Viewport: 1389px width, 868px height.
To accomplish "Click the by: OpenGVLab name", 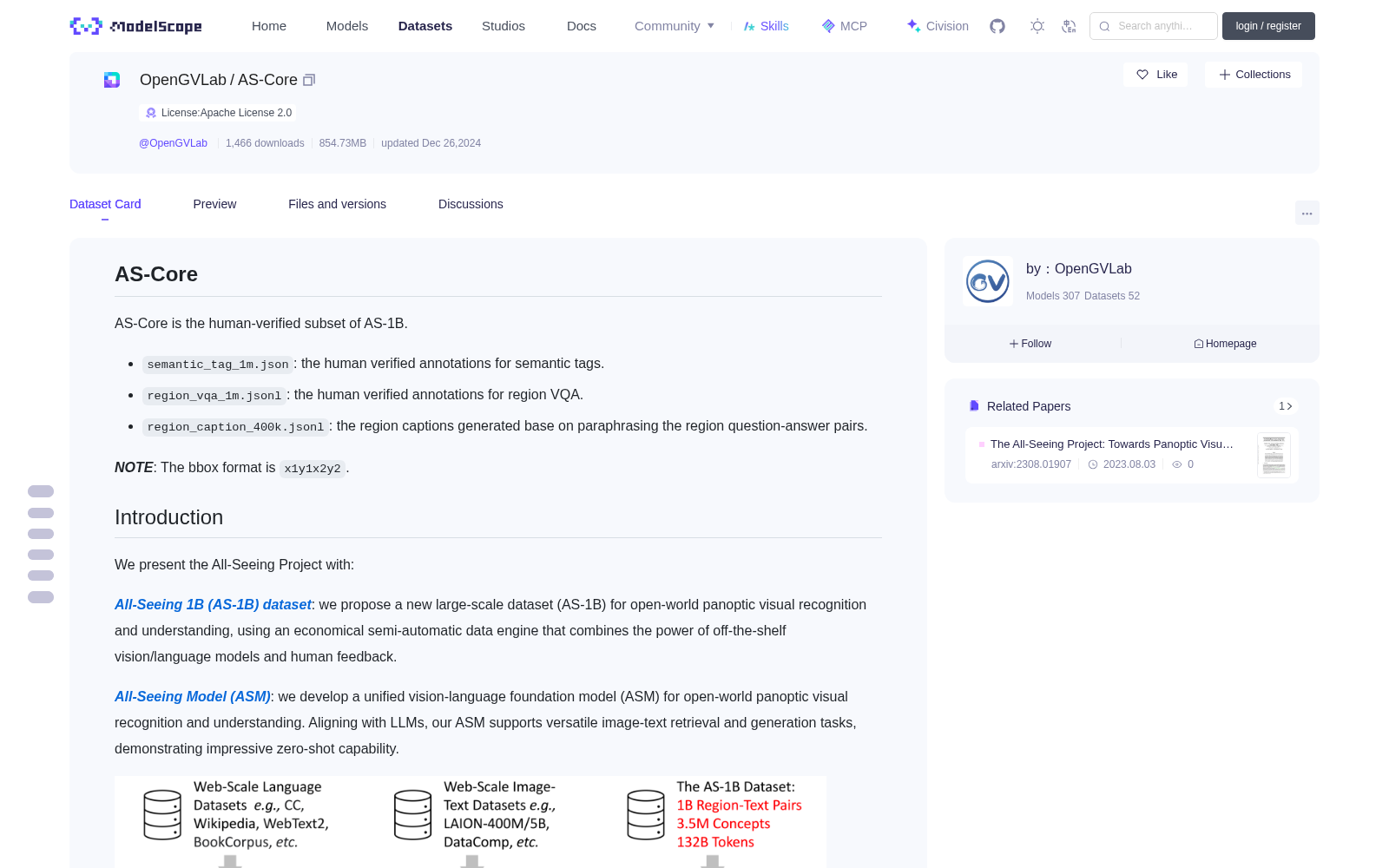I will tap(1079, 269).
